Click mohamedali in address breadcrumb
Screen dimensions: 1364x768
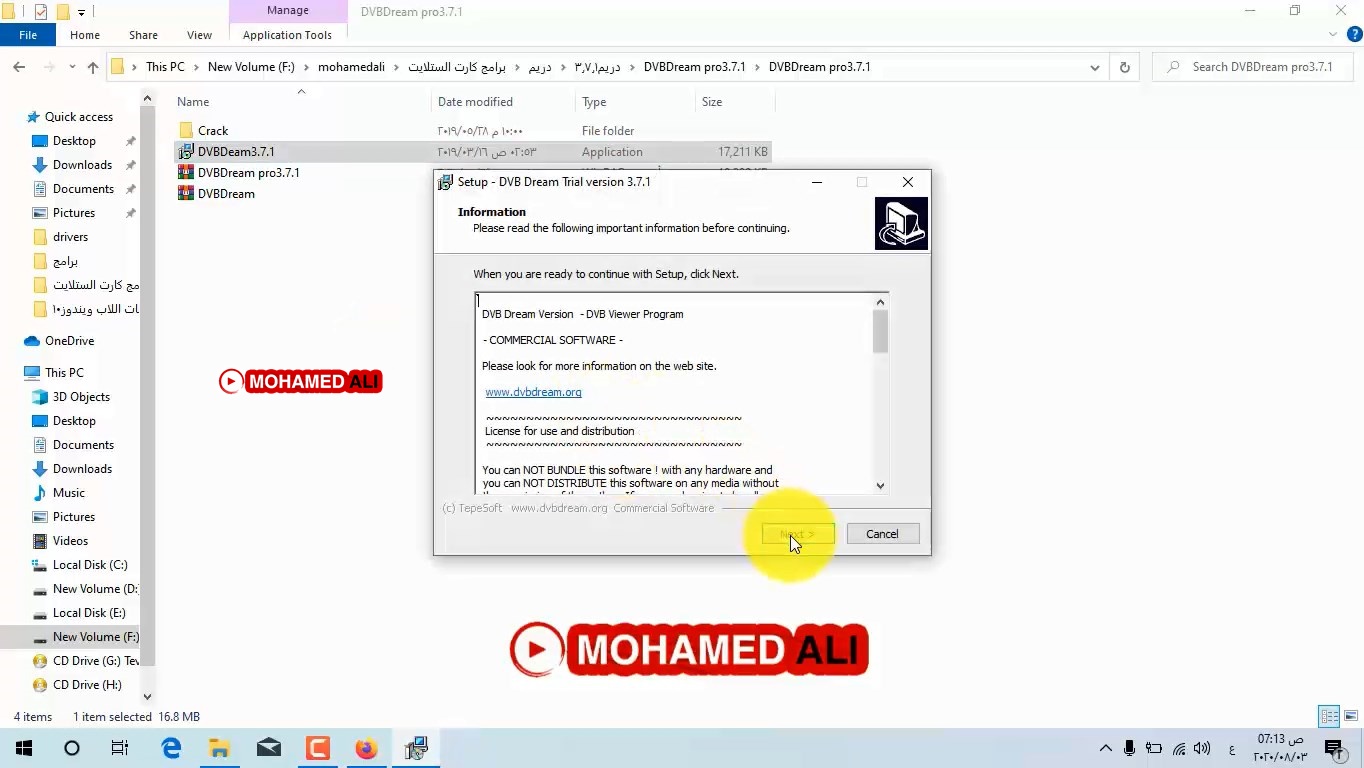(x=351, y=67)
